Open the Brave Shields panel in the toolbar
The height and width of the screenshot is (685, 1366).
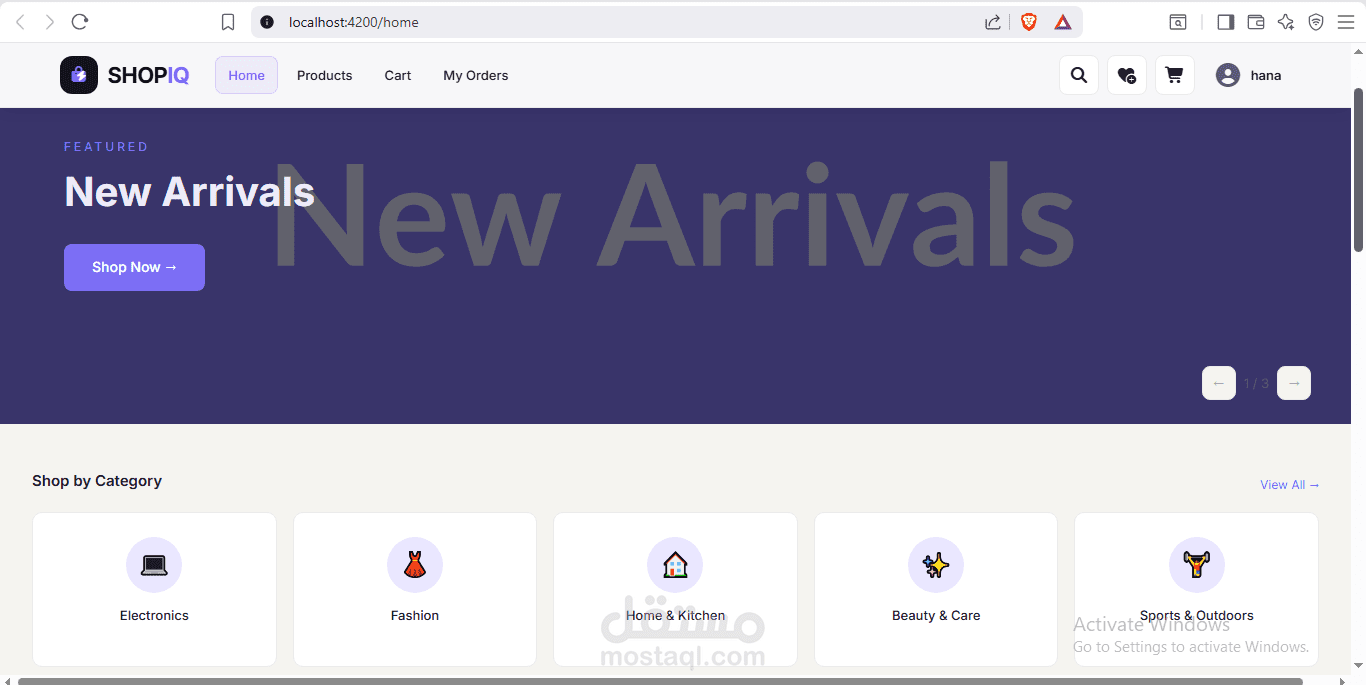tap(1028, 21)
